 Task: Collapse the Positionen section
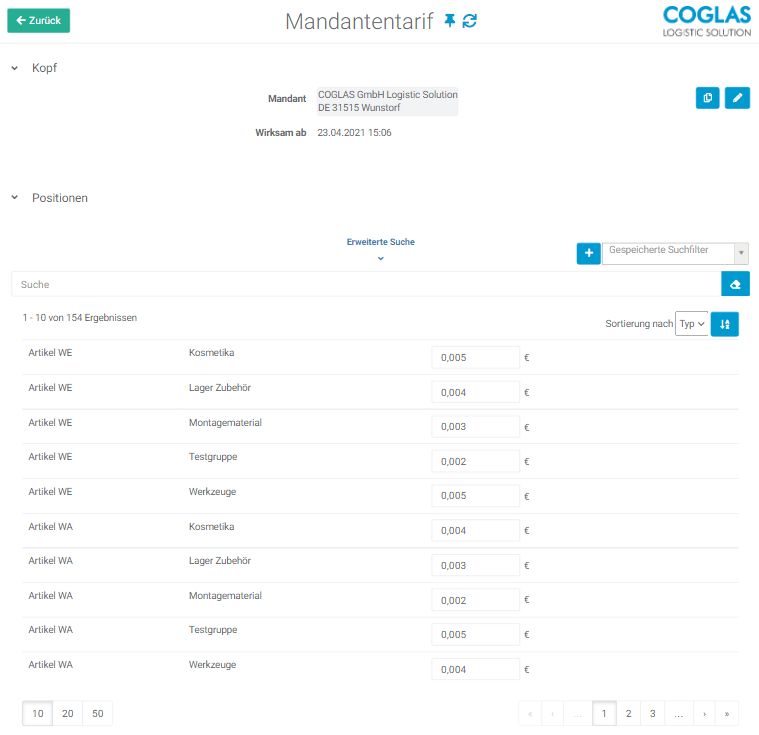(x=15, y=198)
